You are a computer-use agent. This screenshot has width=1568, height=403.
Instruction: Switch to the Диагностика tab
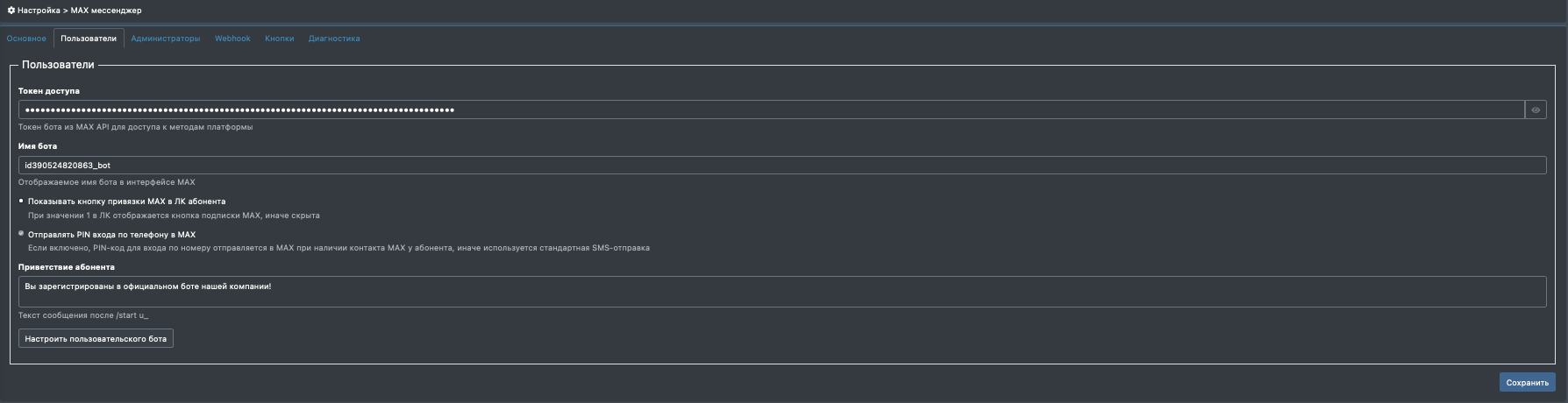[334, 39]
